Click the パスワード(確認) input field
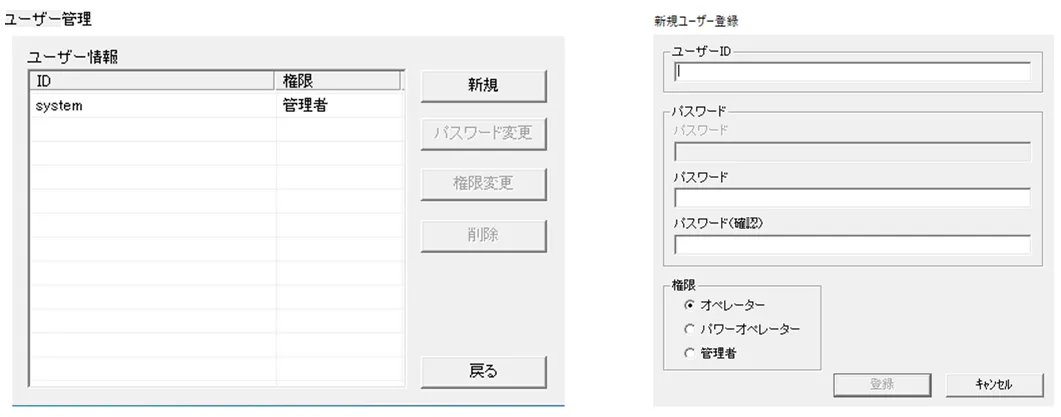This screenshot has height=417, width=1061. [x=853, y=244]
